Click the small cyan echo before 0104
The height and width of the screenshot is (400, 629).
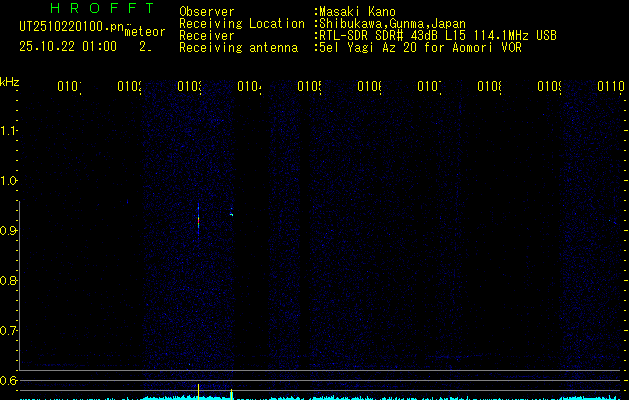coord(231,213)
